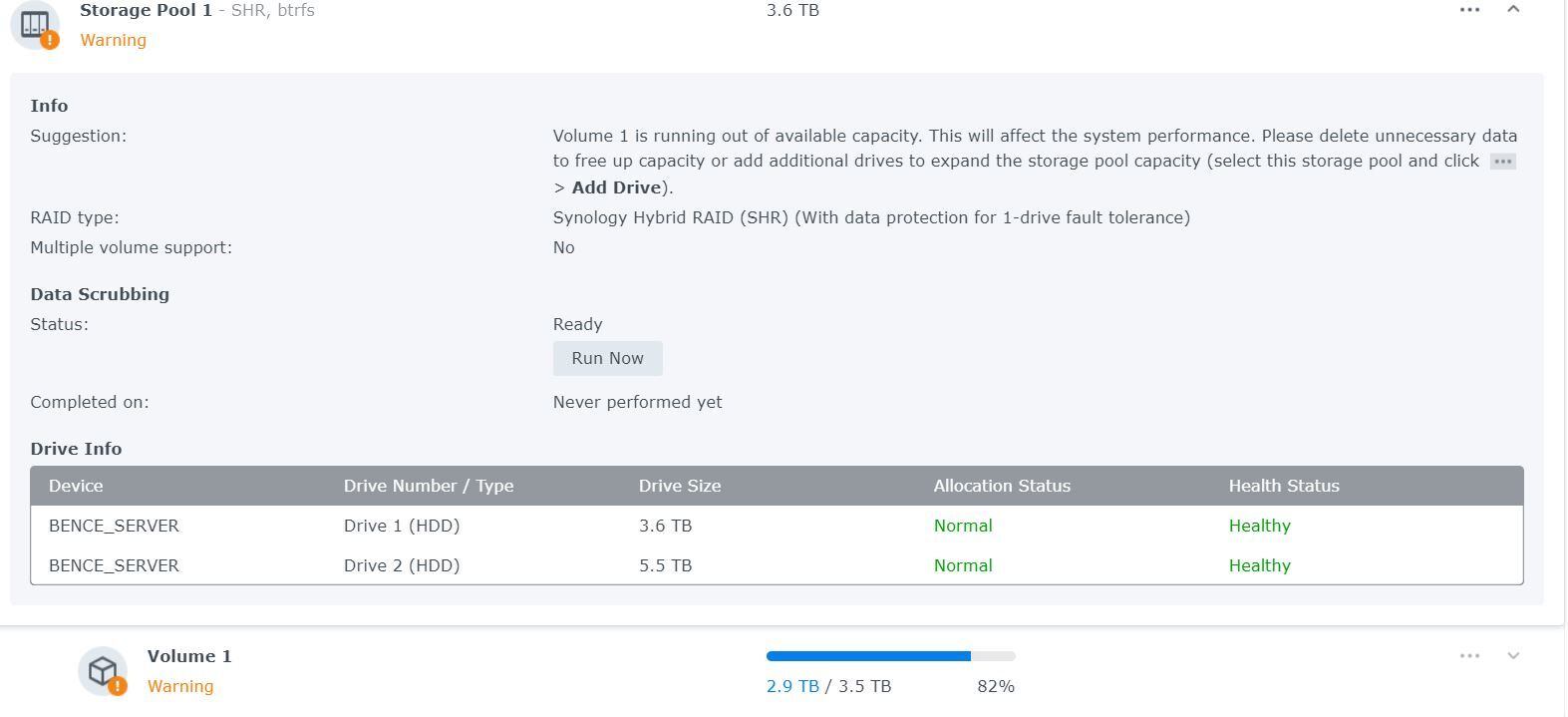Image resolution: width=1568 pixels, height=717 pixels.
Task: Select the Drive 1 (HDD) row
Action: tap(402, 526)
